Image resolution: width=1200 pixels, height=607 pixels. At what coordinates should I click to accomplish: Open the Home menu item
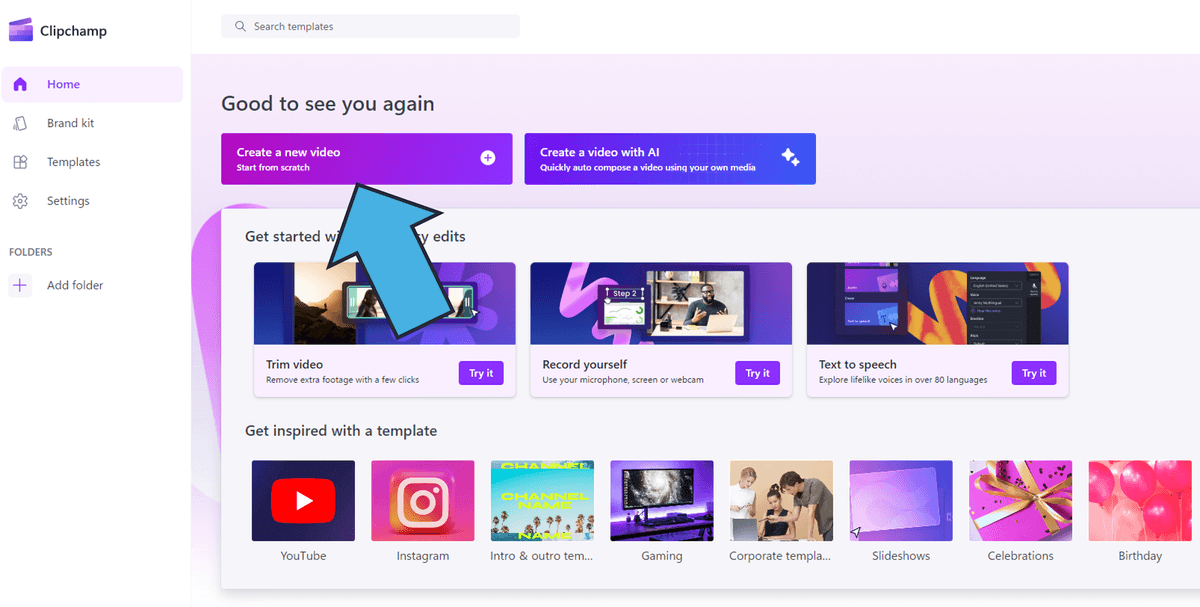(x=92, y=85)
